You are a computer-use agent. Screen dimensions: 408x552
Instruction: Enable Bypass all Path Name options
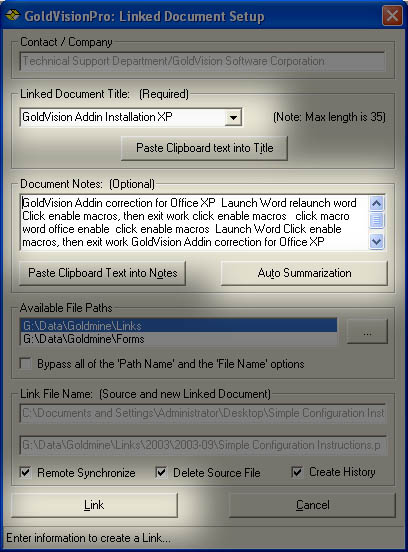[25, 363]
